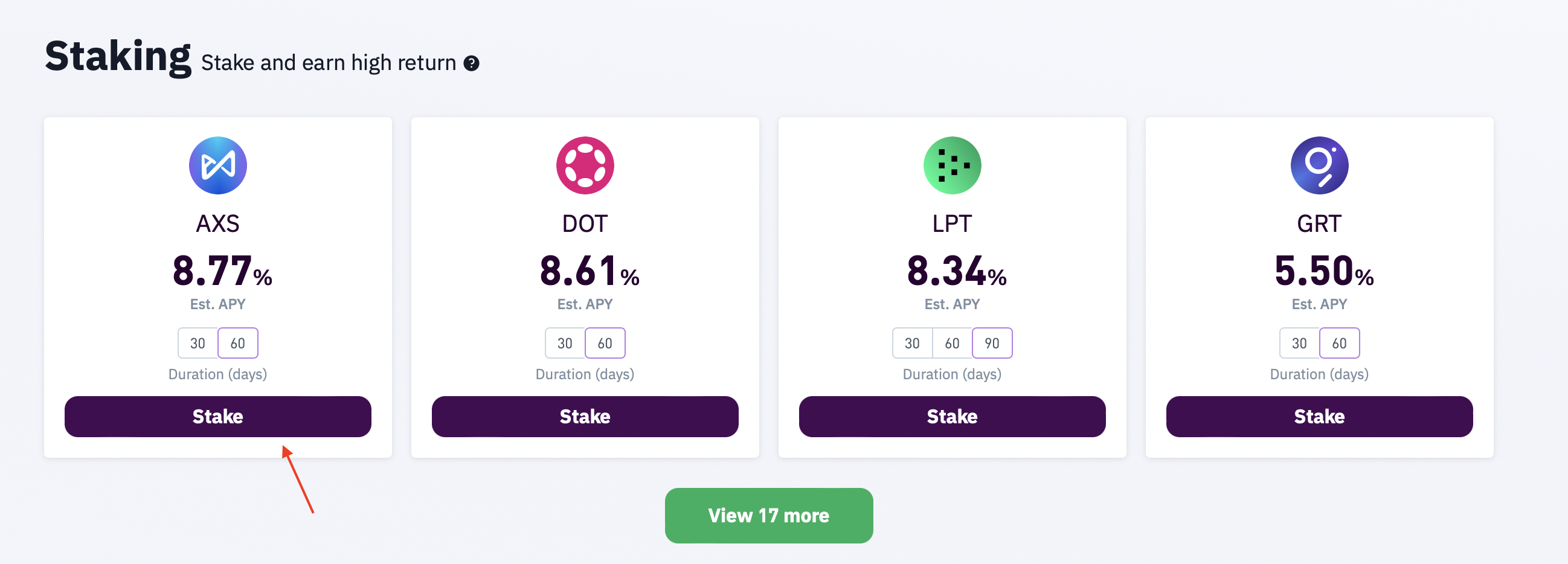Select 30 days duration for AXS
Screen dimensions: 1568x564
point(198,343)
